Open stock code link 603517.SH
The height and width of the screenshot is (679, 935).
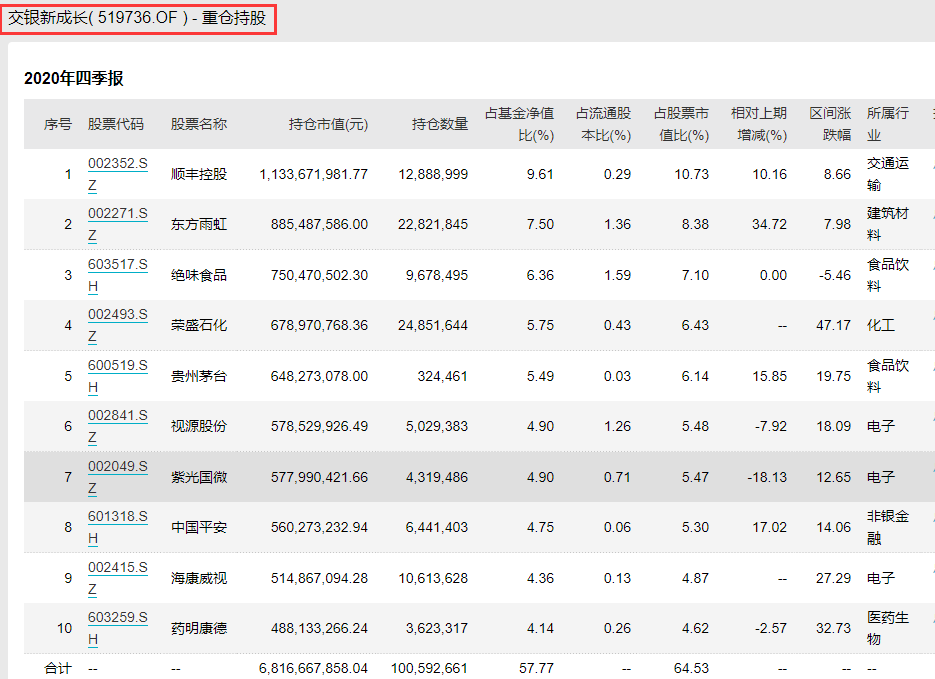click(x=117, y=275)
